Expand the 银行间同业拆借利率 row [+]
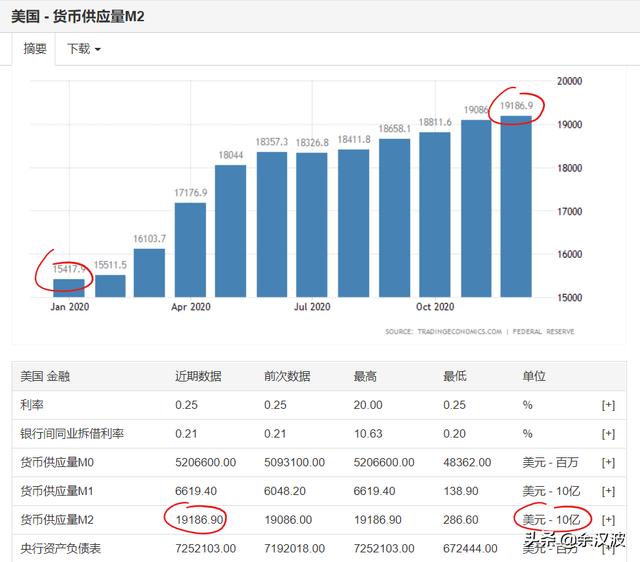The height and width of the screenshot is (562, 640). (x=608, y=433)
